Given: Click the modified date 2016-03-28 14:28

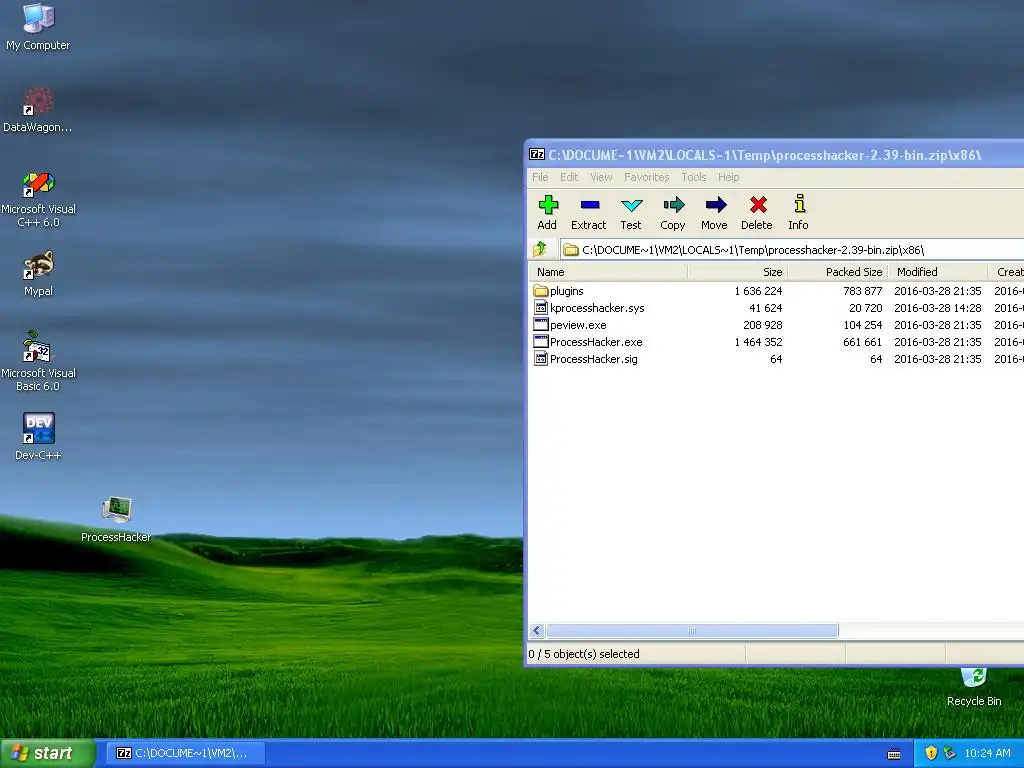Looking at the screenshot, I should pos(938,308).
